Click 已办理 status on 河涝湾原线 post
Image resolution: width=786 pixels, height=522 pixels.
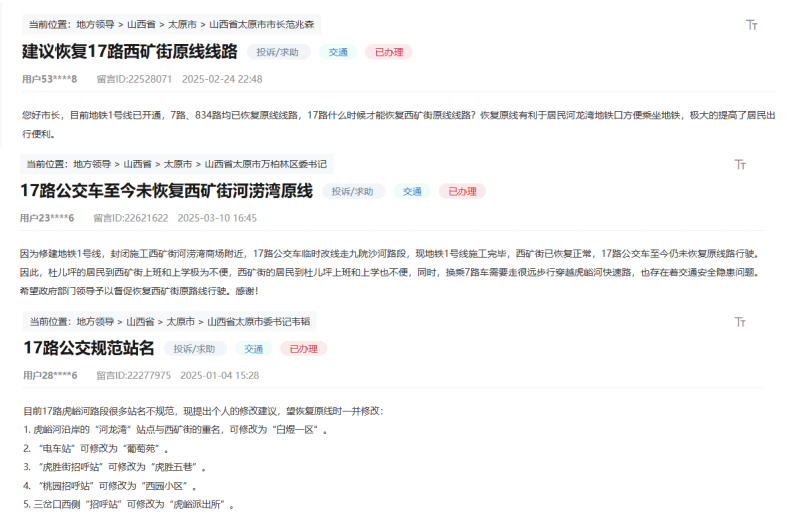click(462, 191)
